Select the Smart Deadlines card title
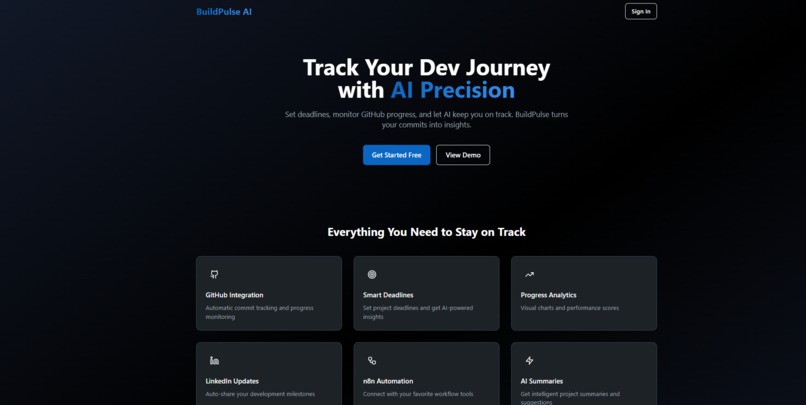806x405 pixels. click(388, 295)
